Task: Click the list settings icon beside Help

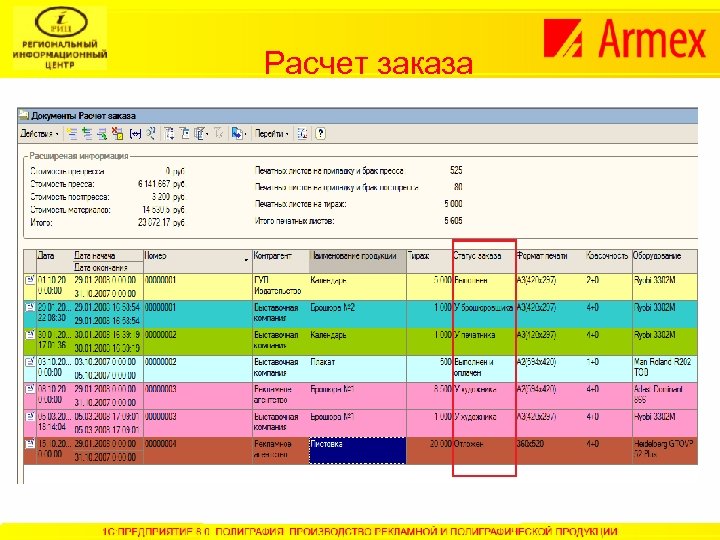Action: [303, 134]
